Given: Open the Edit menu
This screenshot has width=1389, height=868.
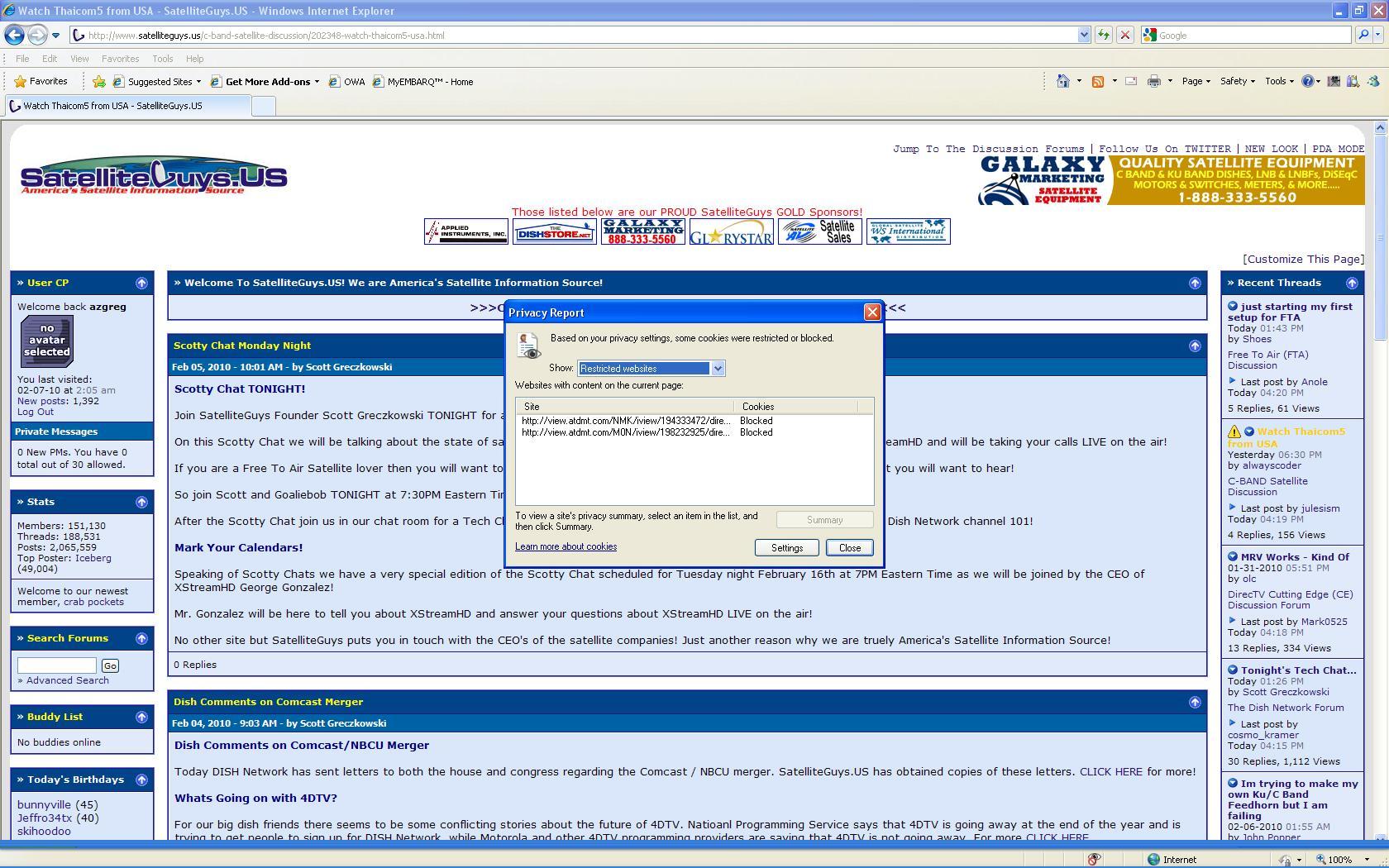Looking at the screenshot, I should [x=50, y=59].
